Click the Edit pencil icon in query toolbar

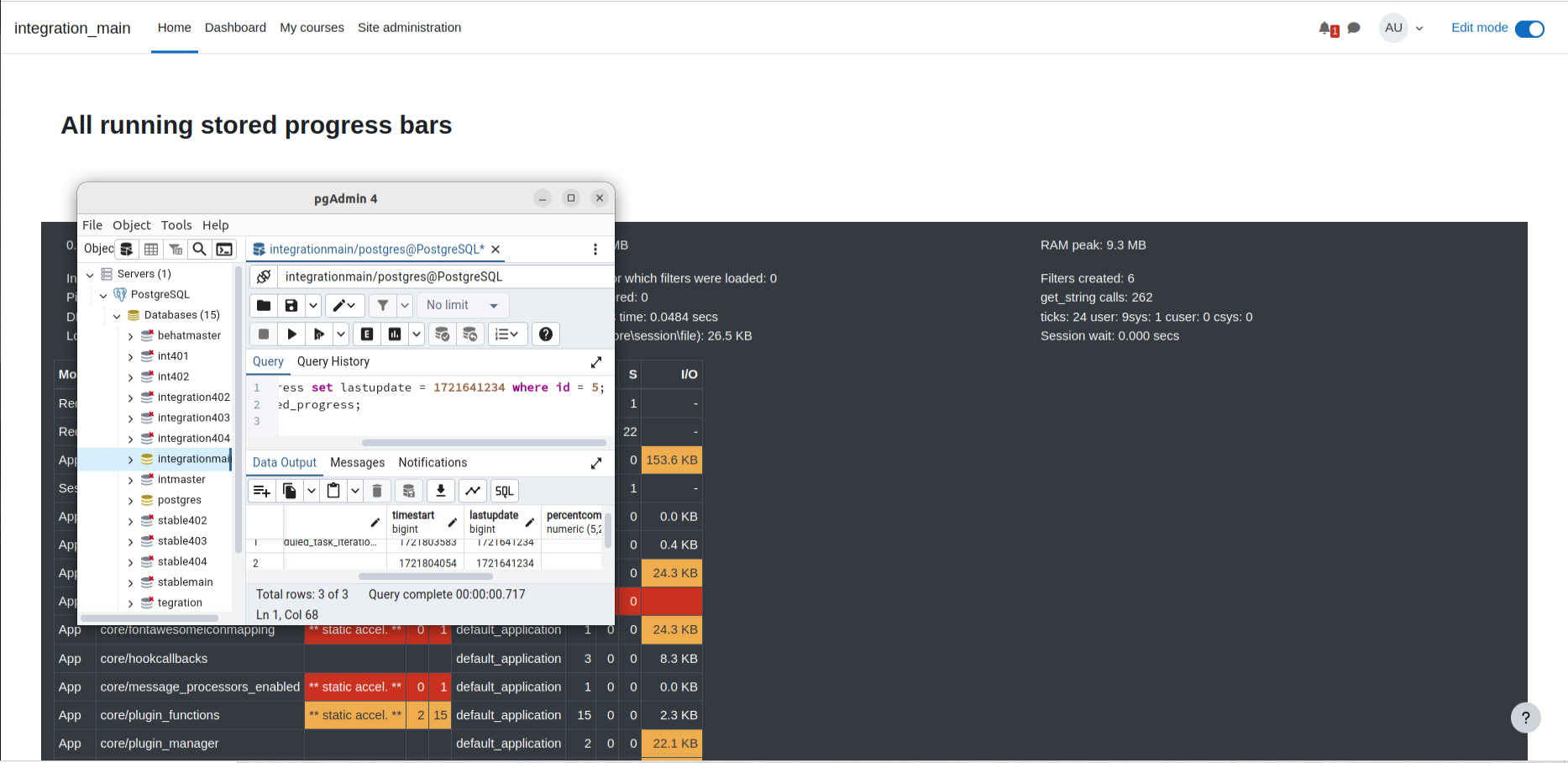tap(344, 305)
